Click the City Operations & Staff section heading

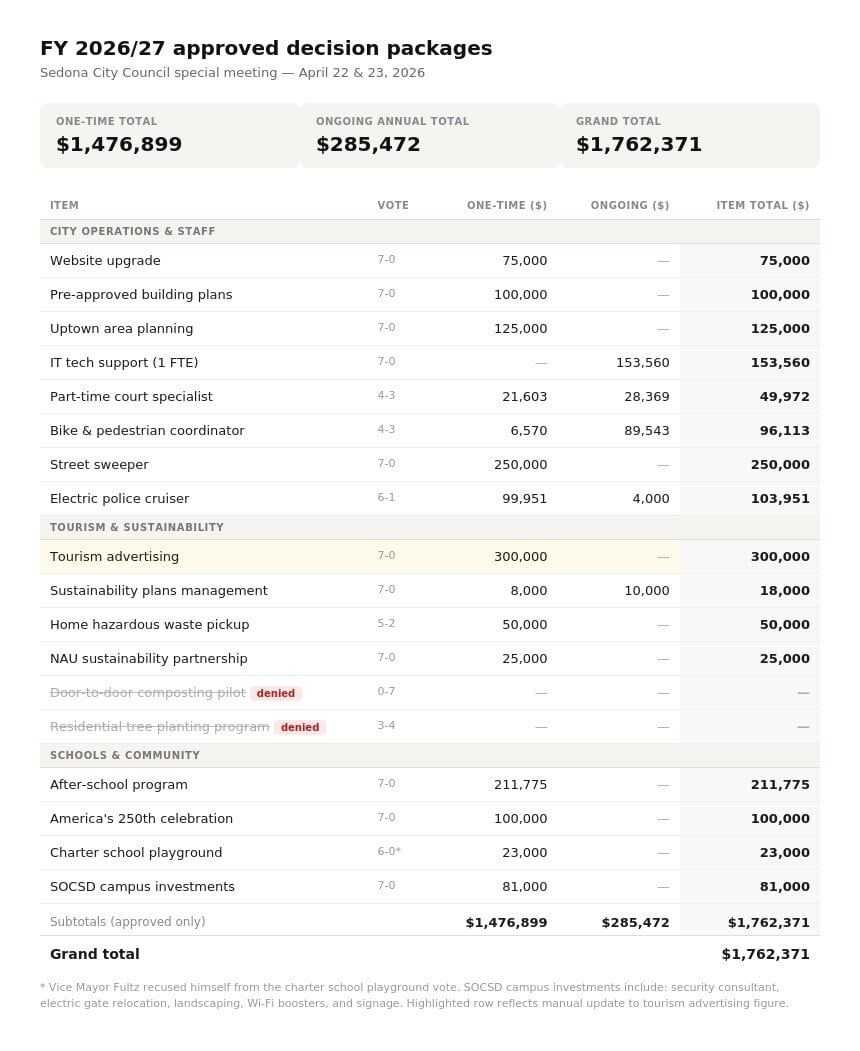coord(133,231)
